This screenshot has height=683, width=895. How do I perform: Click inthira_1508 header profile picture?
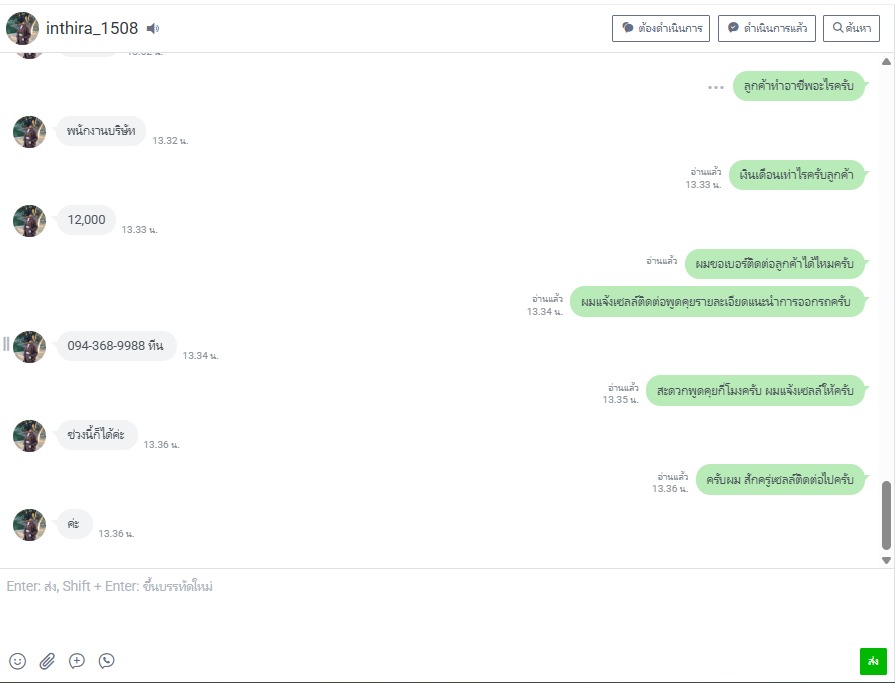[22, 28]
